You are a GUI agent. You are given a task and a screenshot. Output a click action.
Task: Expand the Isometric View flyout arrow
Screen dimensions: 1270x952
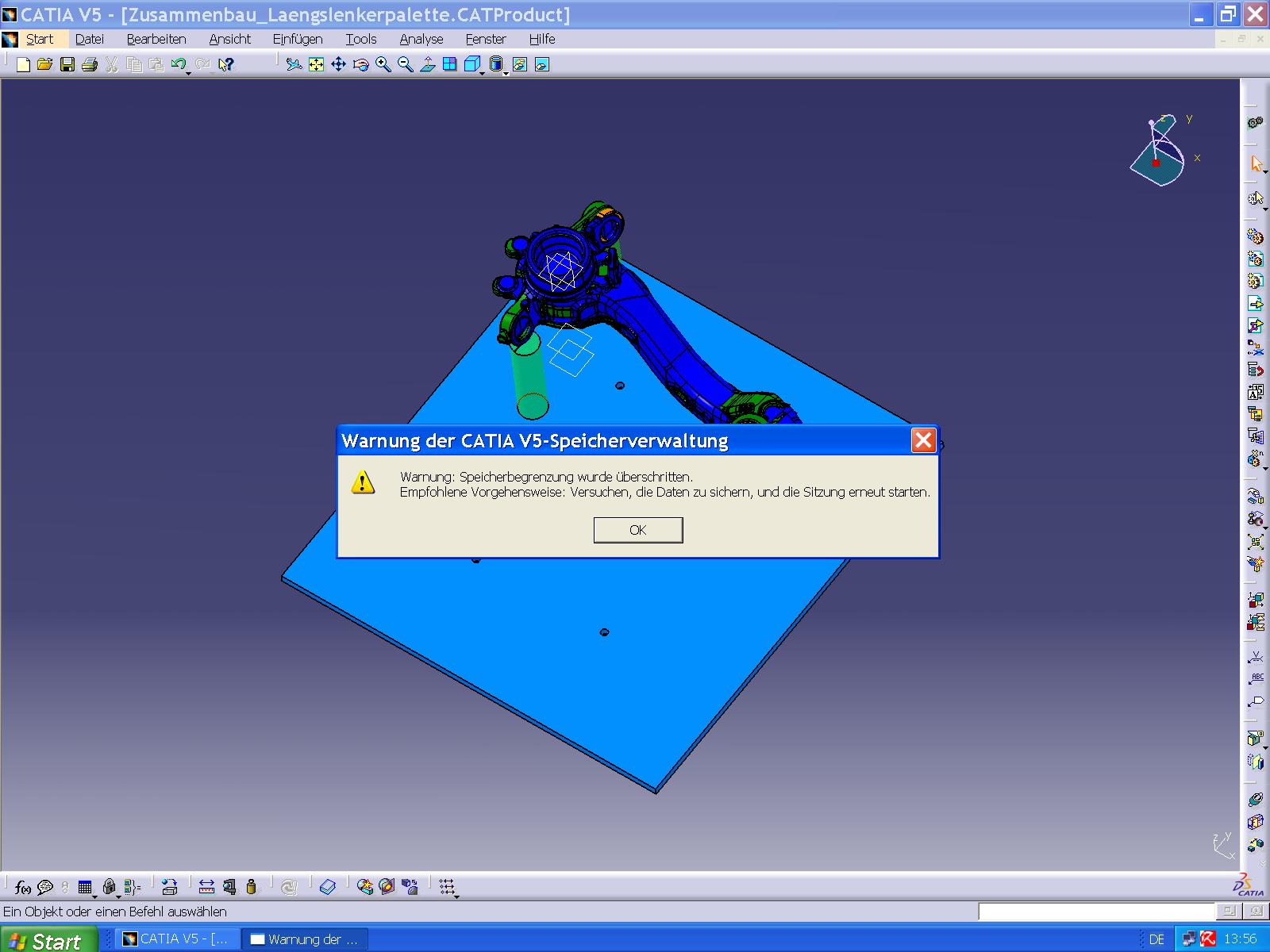[x=482, y=73]
